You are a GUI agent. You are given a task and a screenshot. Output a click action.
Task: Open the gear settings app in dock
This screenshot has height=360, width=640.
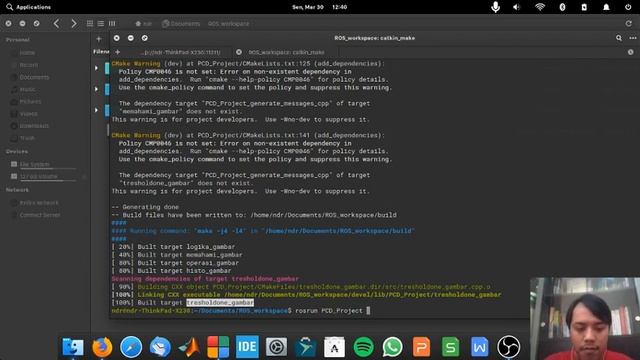(276, 347)
